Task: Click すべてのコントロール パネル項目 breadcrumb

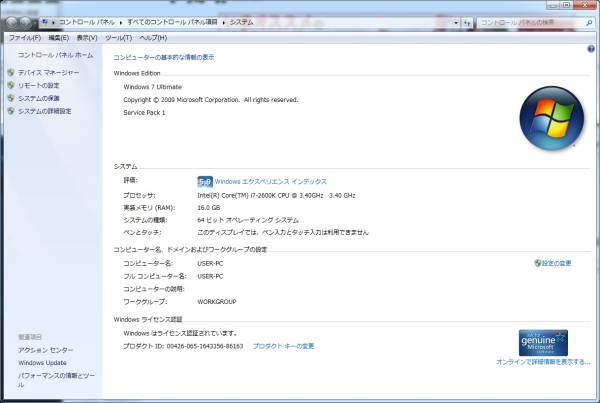Action: (x=172, y=22)
